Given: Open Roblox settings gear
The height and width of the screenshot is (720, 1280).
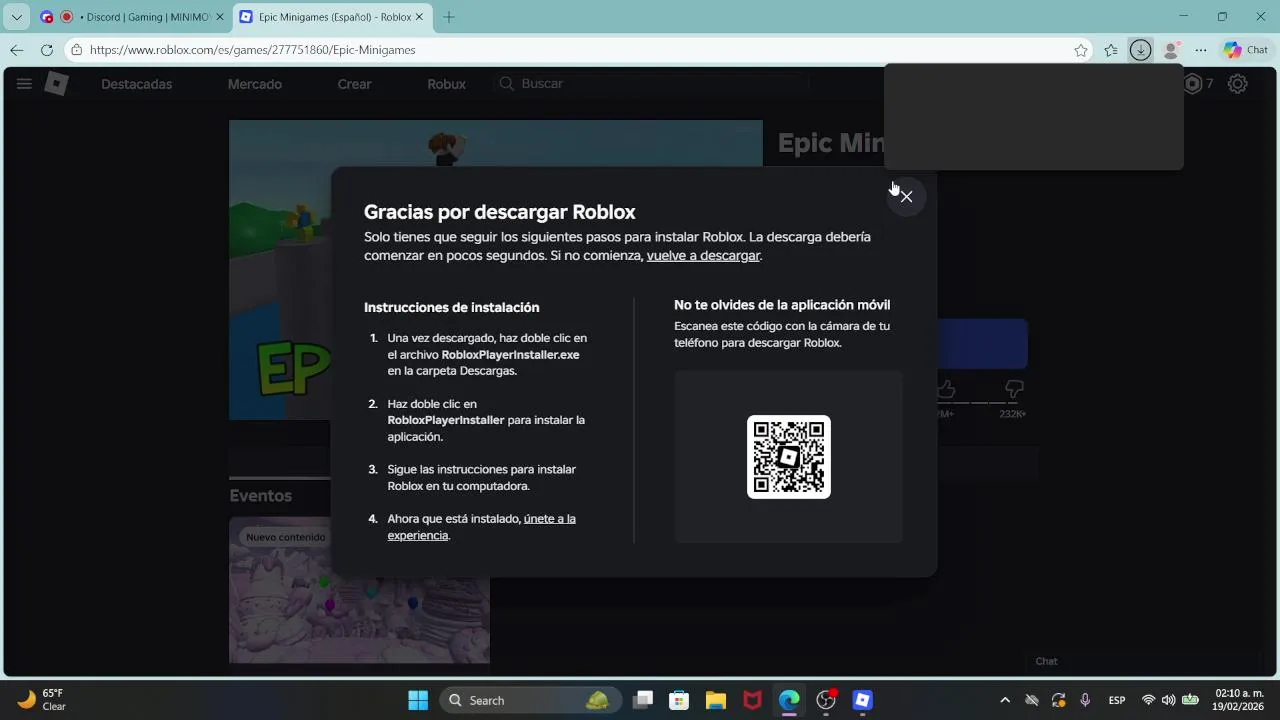Looking at the screenshot, I should 1238,84.
